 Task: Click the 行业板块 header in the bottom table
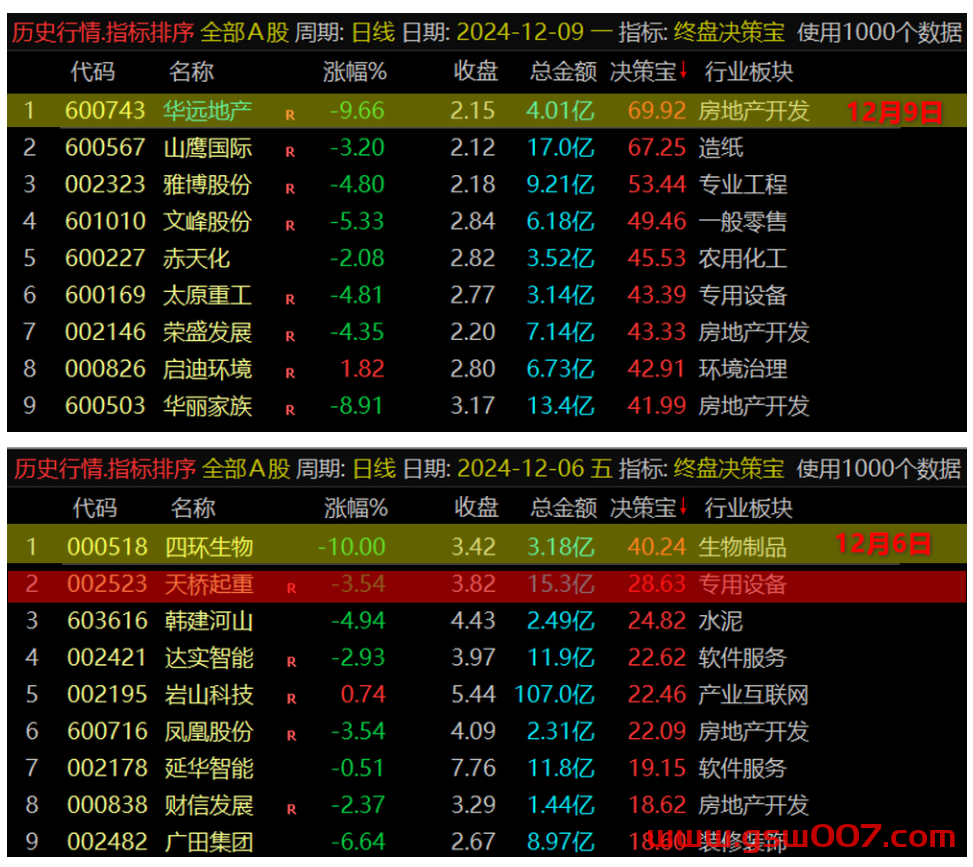point(748,508)
